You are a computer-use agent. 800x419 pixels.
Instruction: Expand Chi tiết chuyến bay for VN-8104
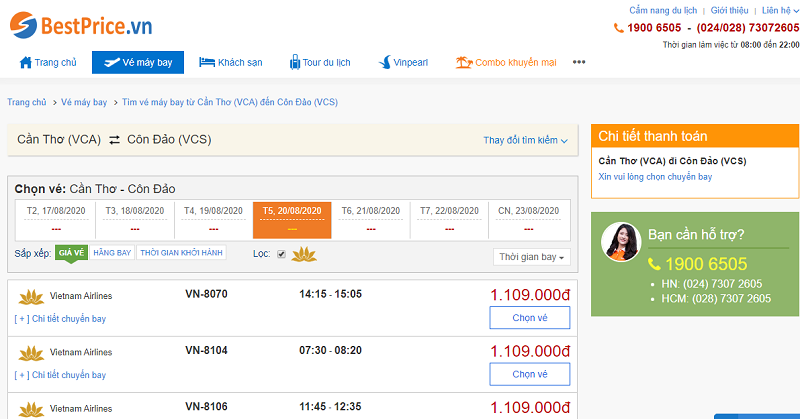(x=60, y=375)
